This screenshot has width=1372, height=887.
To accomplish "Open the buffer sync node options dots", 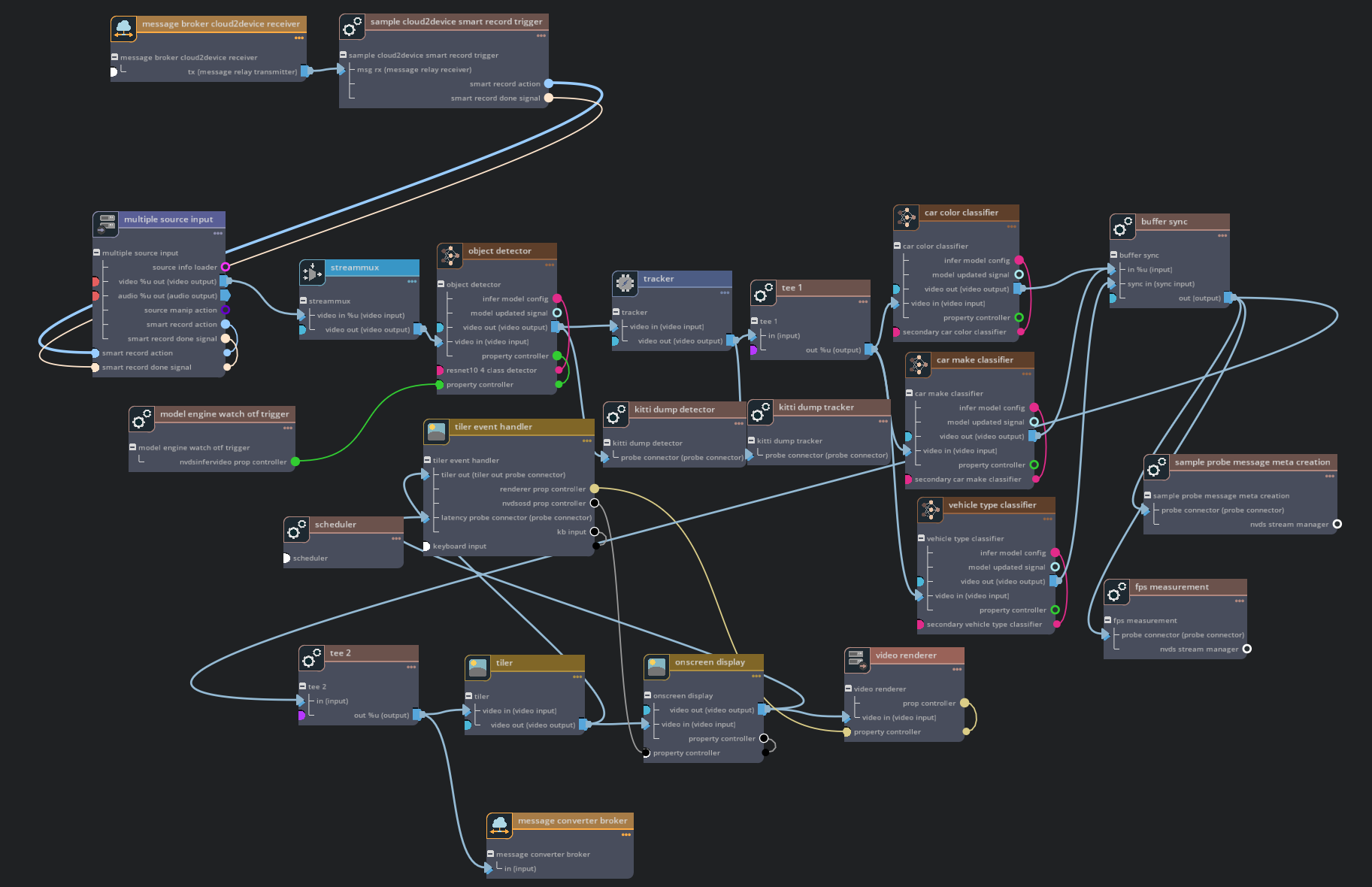I will click(x=1222, y=236).
